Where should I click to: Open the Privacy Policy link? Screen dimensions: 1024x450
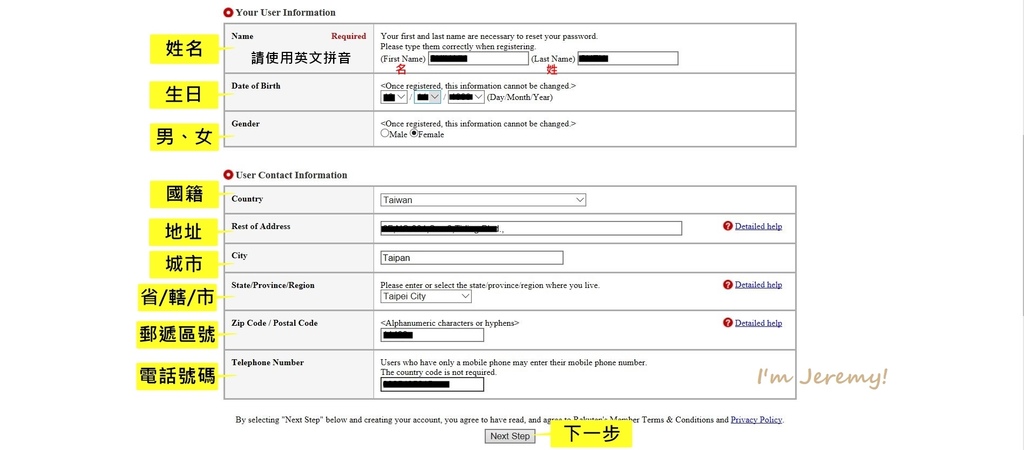[x=756, y=420]
